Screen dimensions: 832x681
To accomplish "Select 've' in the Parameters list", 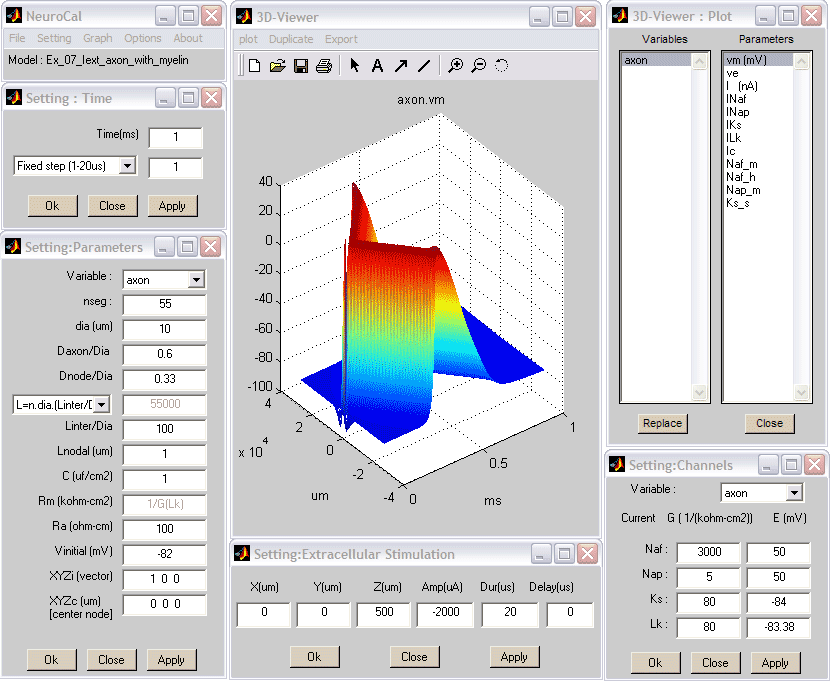I will click(x=732, y=73).
